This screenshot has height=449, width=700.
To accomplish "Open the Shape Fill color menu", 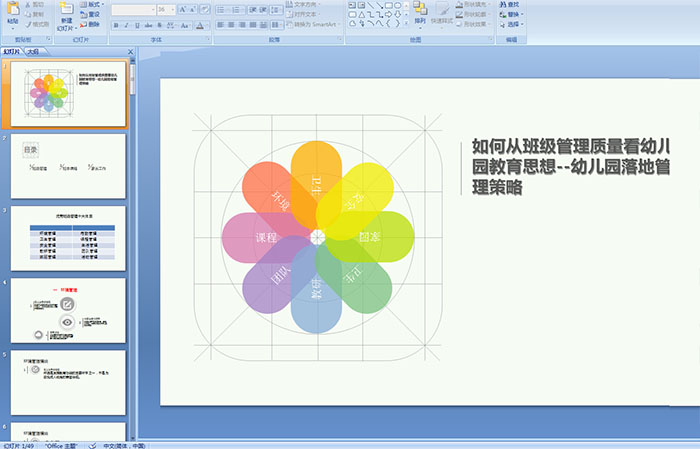I will click(473, 4).
